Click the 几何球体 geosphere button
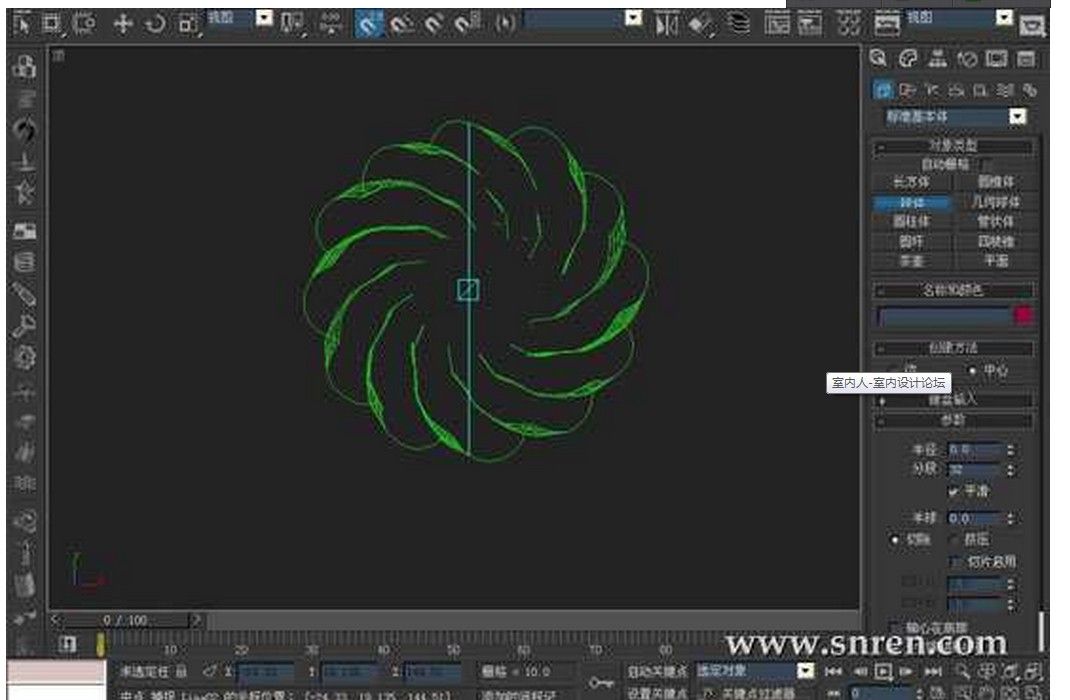Viewport: 1070px width, 700px height. pyautogui.click(x=996, y=203)
